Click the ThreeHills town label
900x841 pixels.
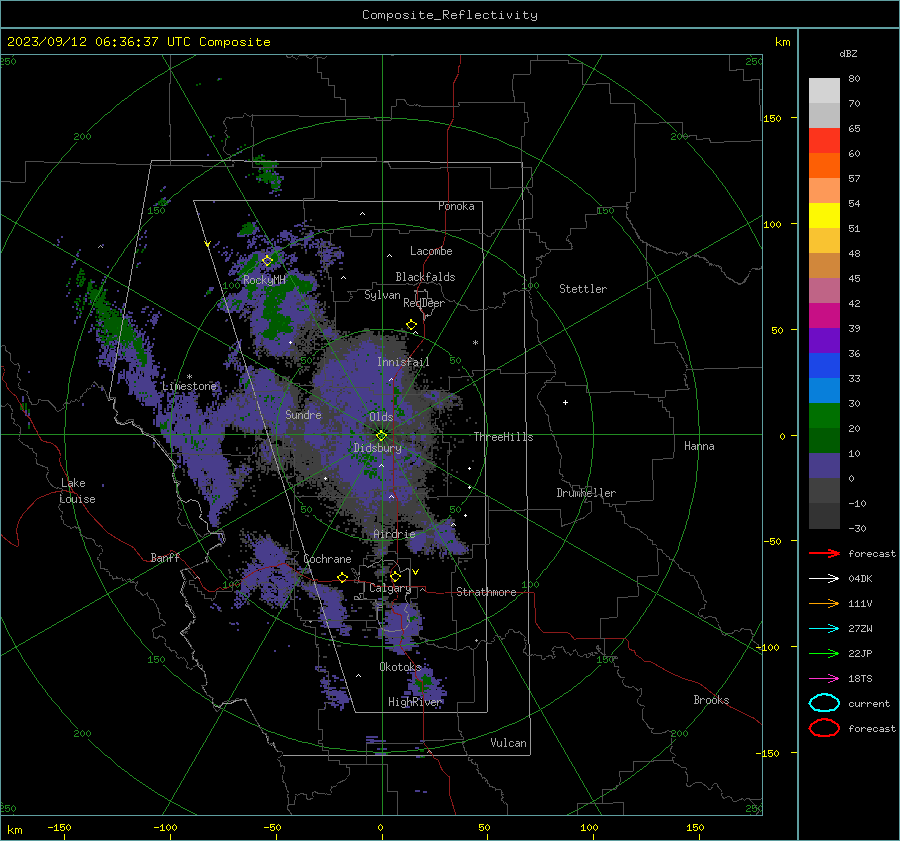(503, 437)
